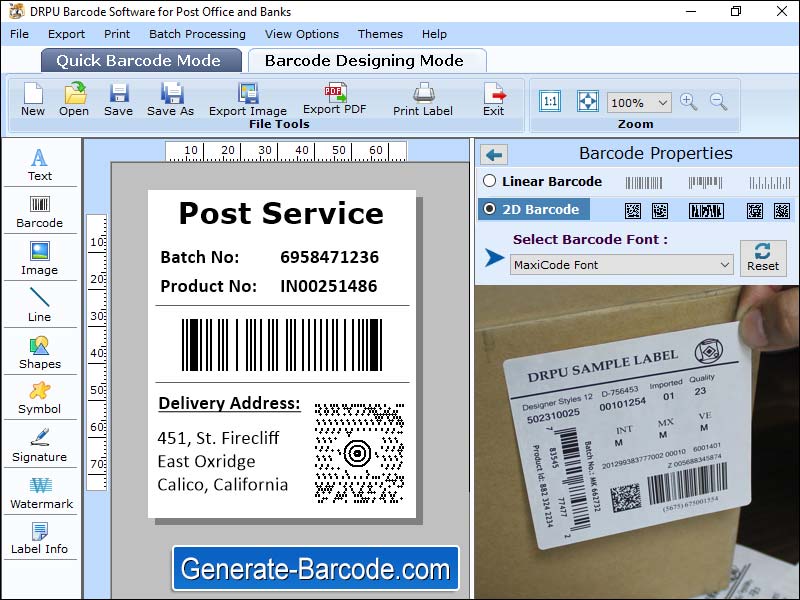This screenshot has height=600, width=800.
Task: Click the Label Info sidebar icon
Action: (x=40, y=539)
